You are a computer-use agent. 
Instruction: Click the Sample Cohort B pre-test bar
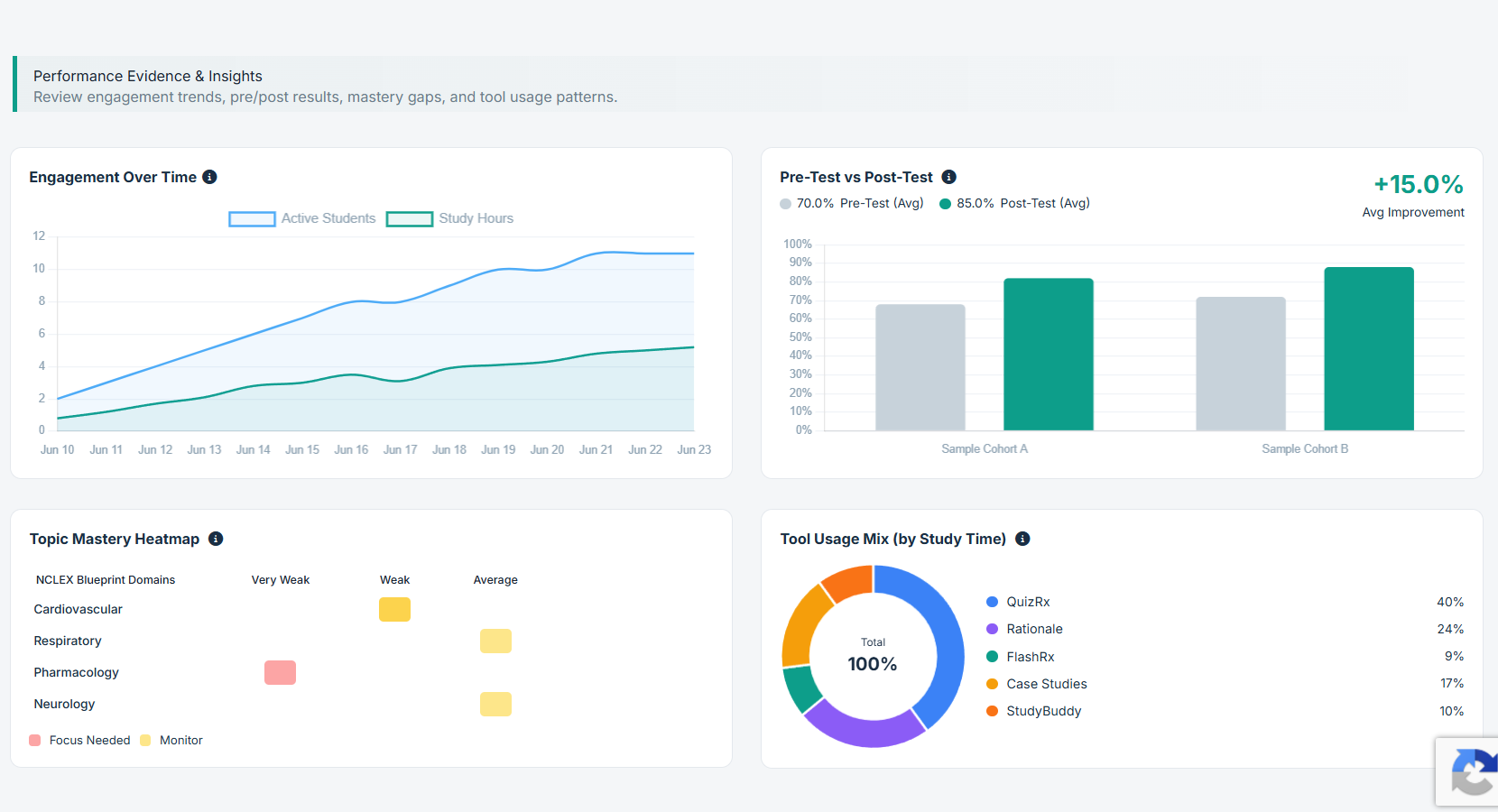coord(1241,364)
